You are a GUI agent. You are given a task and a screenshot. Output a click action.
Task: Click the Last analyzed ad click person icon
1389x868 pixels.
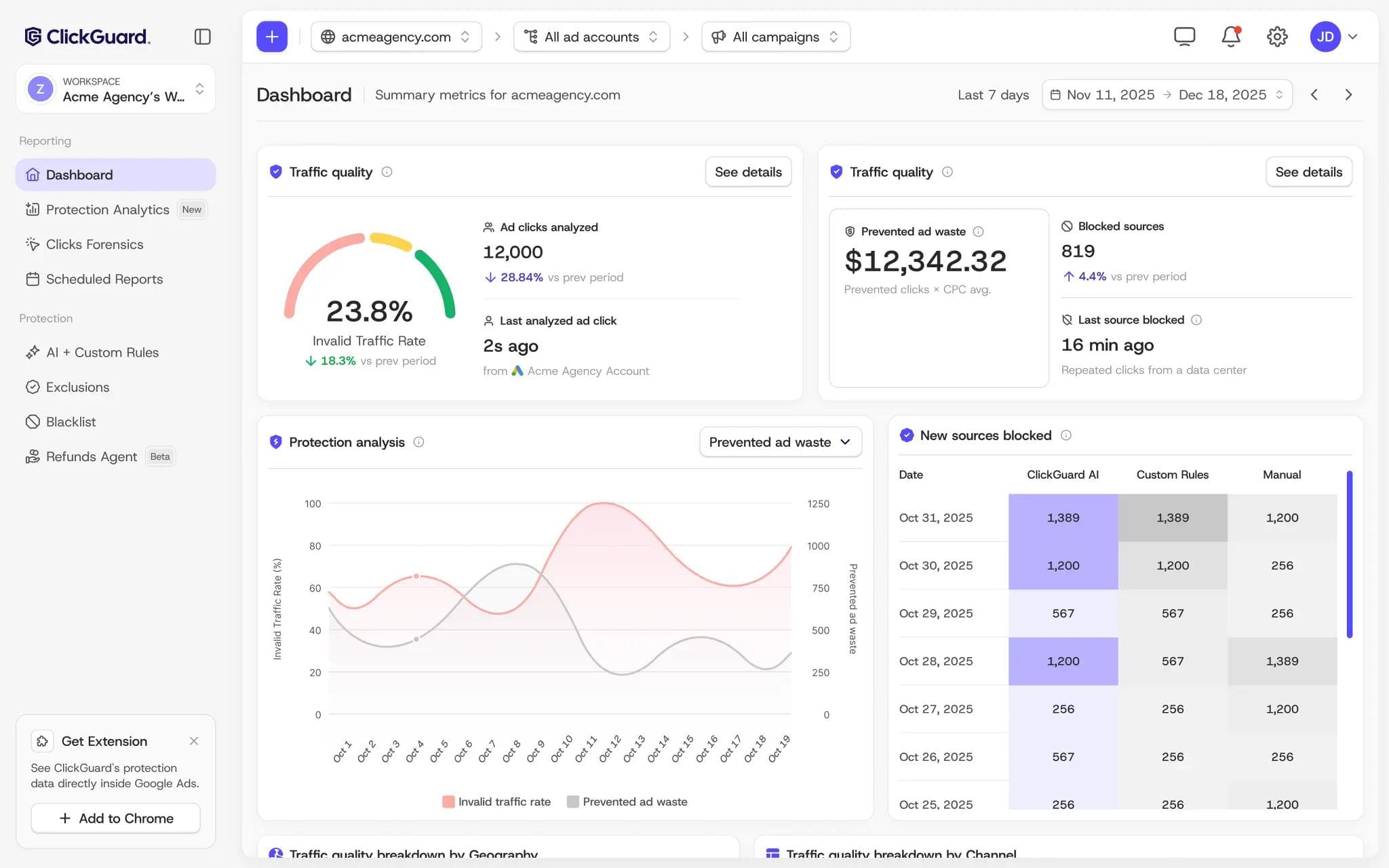488,321
